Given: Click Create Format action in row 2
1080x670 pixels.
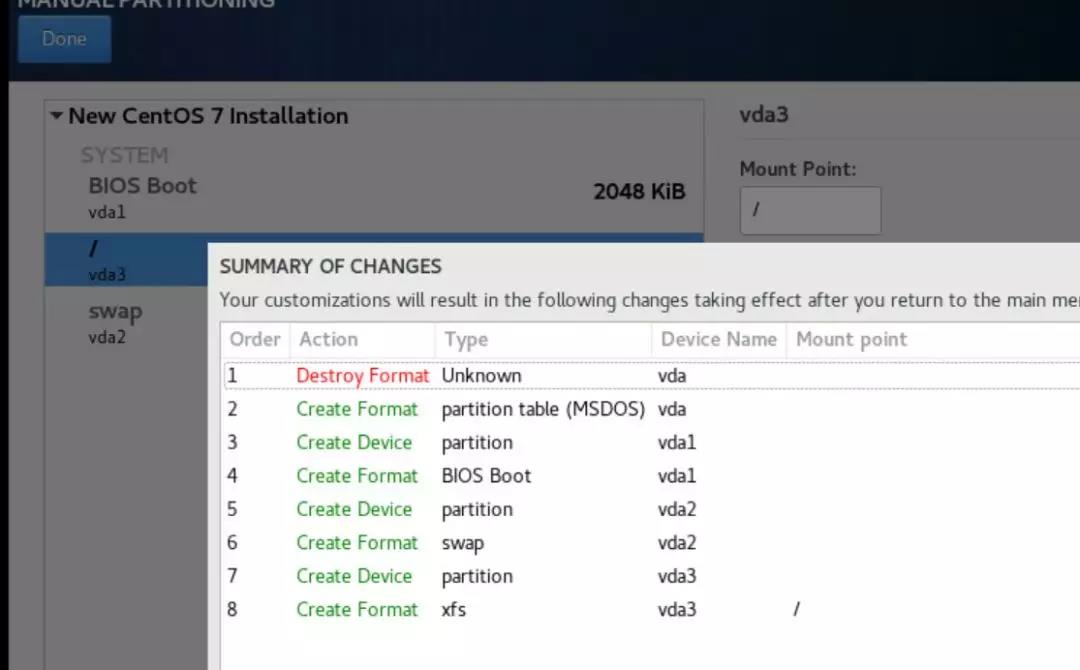Looking at the screenshot, I should pyautogui.click(x=357, y=409).
